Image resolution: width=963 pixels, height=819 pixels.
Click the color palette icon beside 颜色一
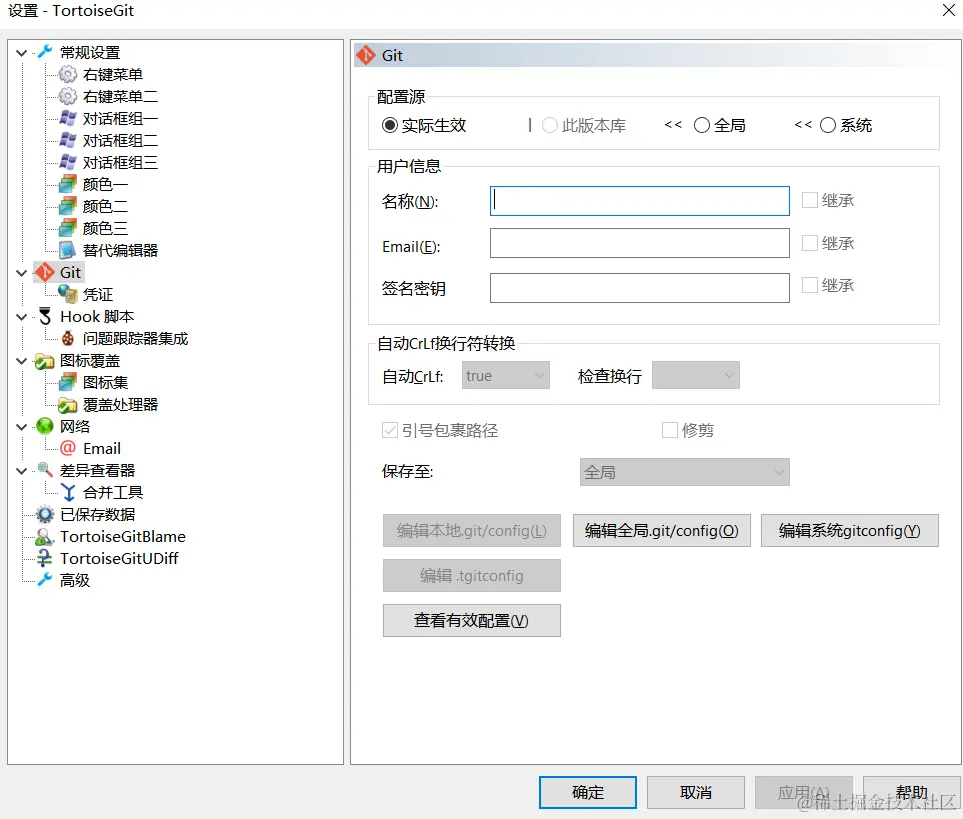pyautogui.click(x=68, y=184)
